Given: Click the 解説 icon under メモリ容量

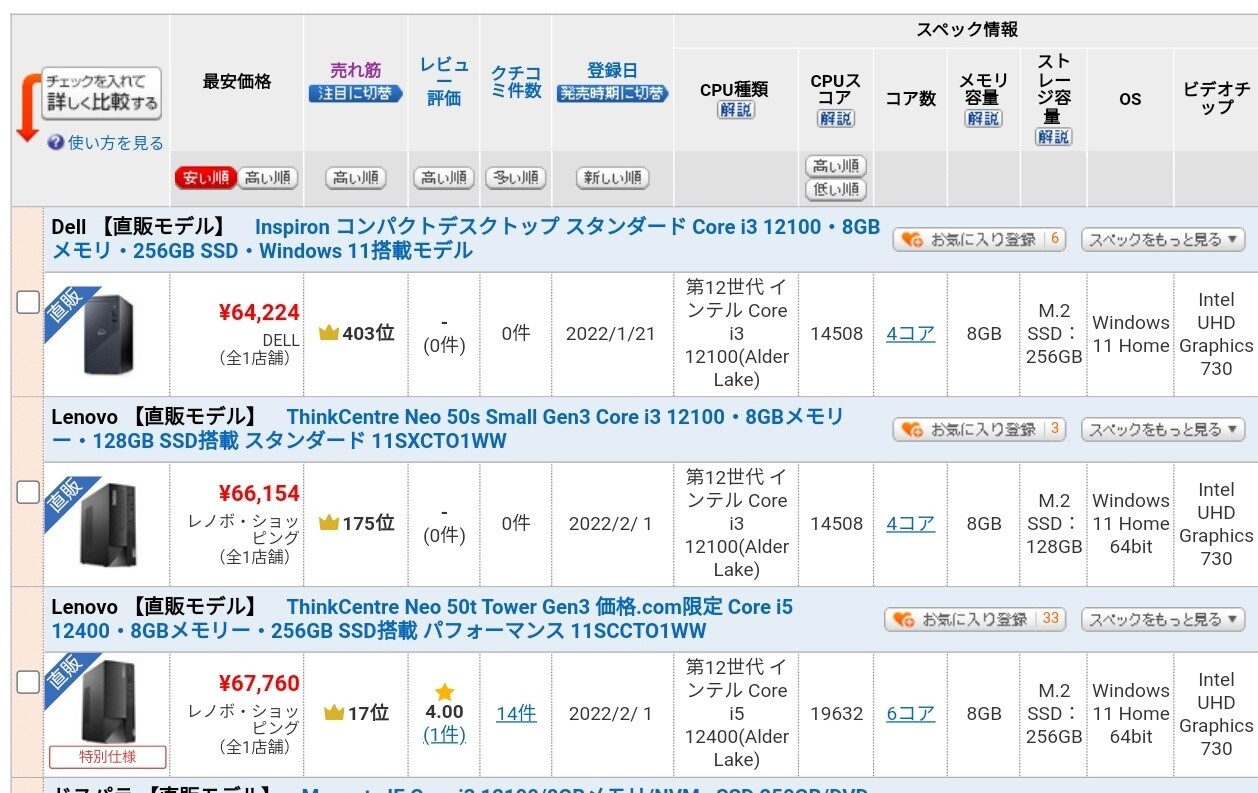Looking at the screenshot, I should coord(983,119).
